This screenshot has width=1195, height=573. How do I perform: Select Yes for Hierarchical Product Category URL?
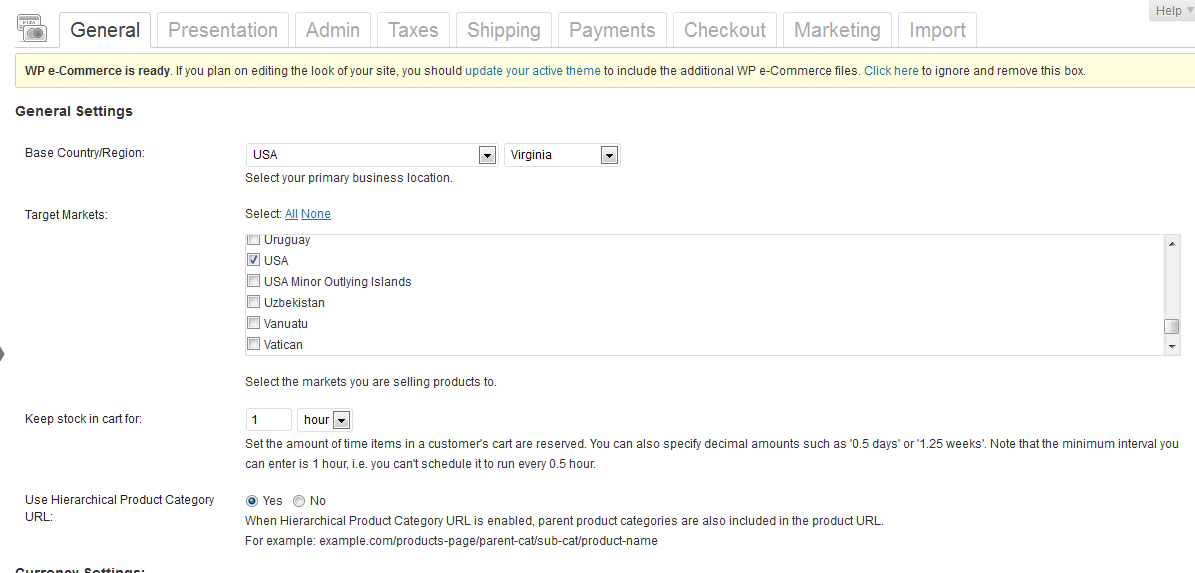pos(252,501)
